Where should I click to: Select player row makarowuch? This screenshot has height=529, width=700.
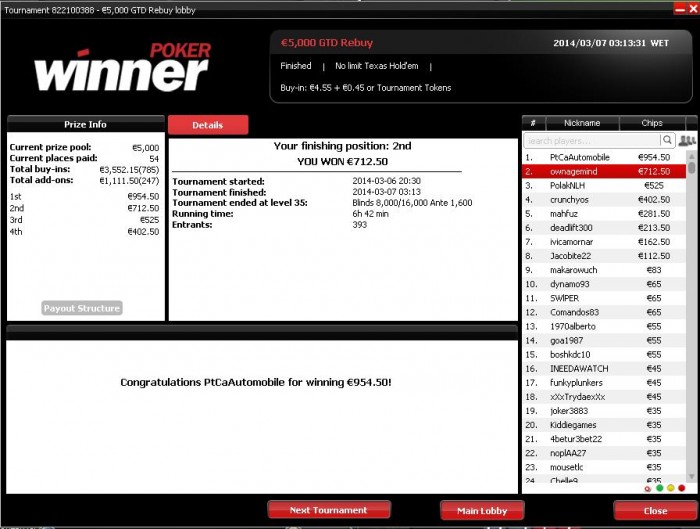[x=604, y=270]
